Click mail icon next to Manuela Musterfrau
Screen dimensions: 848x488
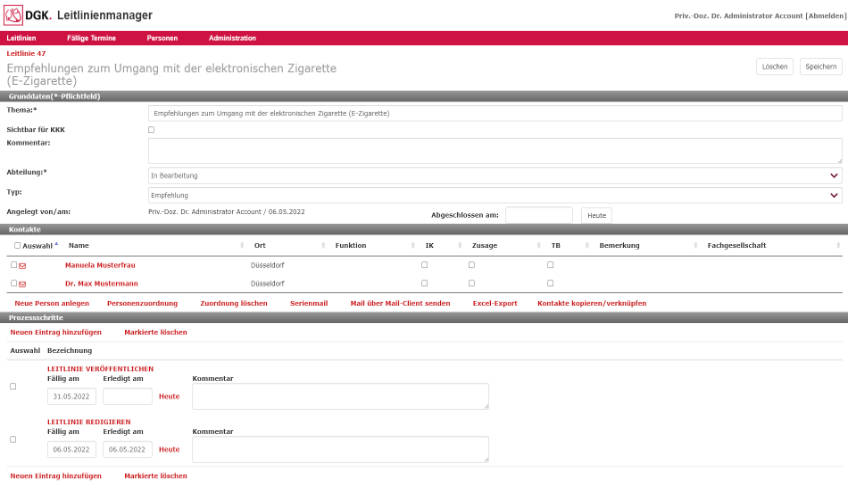coord(23,266)
